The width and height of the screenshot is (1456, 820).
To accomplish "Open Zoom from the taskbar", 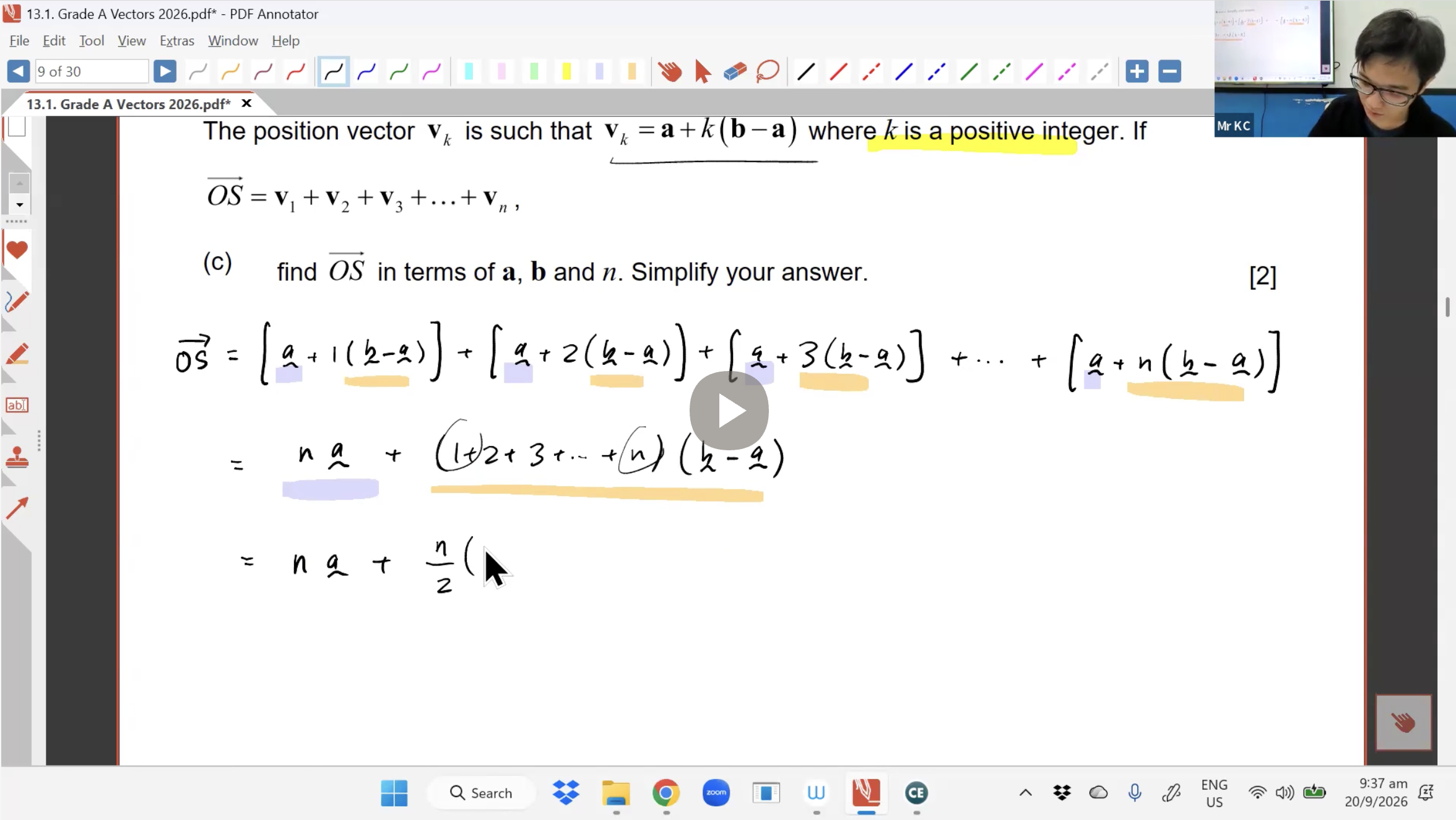I will click(x=716, y=793).
